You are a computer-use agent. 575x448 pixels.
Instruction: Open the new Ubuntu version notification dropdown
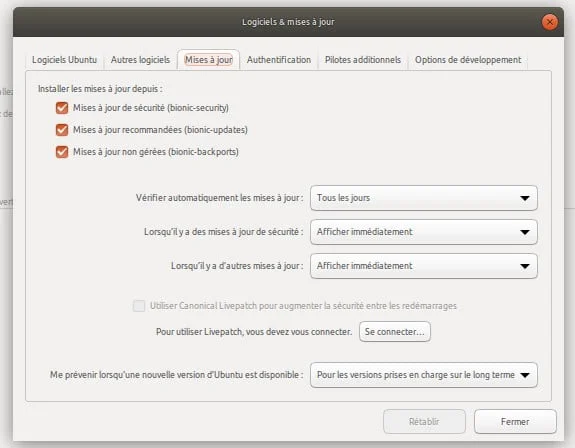424,375
